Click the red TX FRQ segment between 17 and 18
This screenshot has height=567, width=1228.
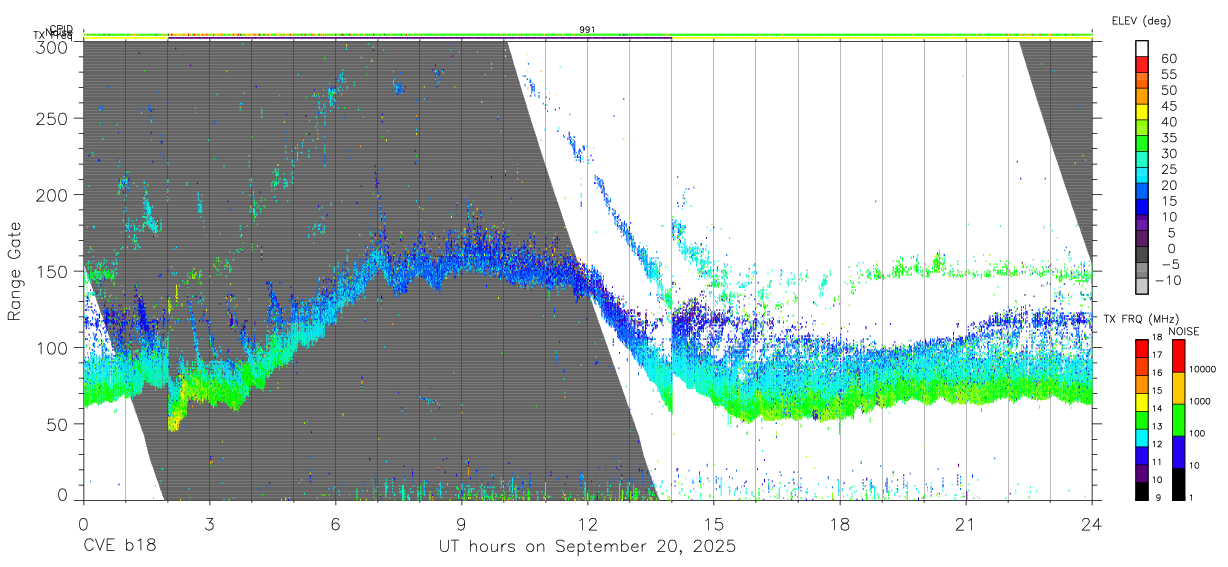coord(1141,348)
